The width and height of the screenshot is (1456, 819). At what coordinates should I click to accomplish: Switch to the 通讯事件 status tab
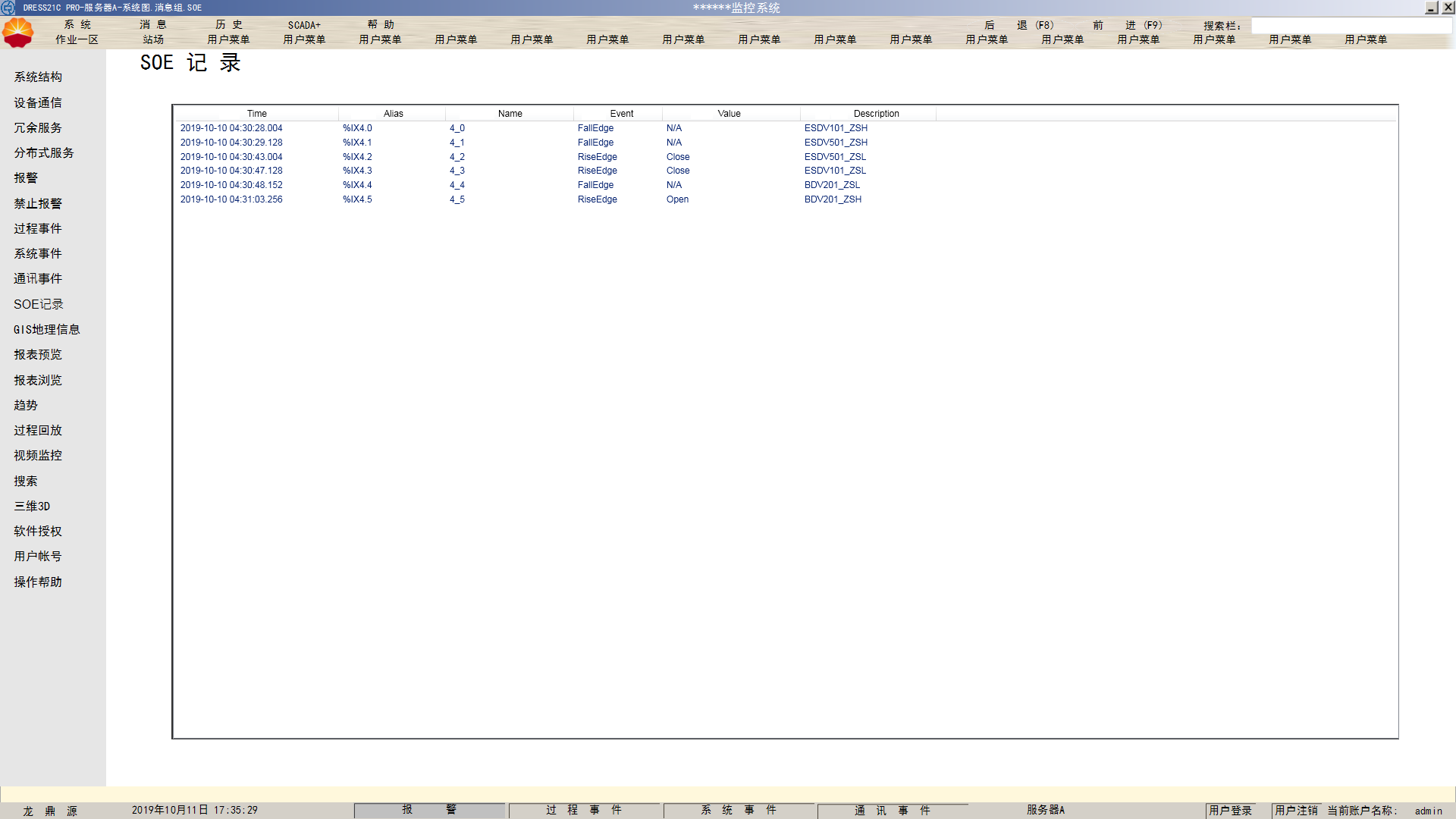[892, 810]
